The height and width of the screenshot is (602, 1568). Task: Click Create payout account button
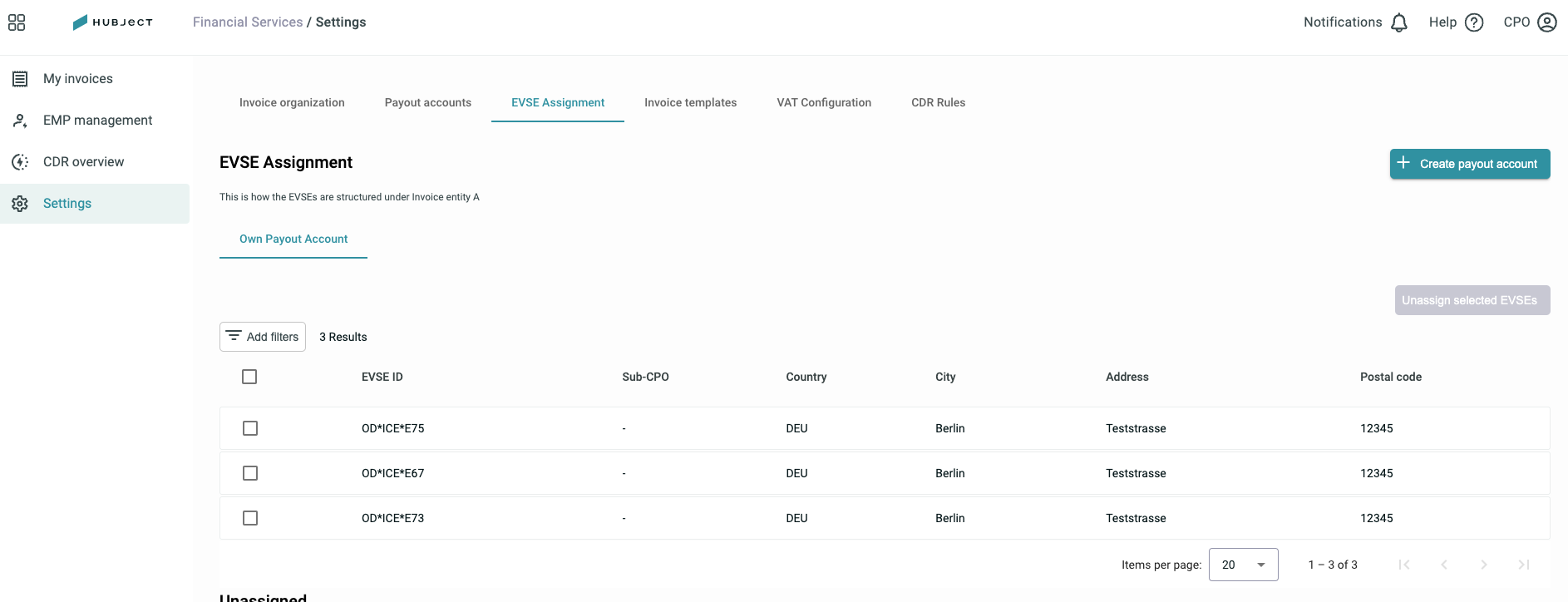click(1470, 164)
